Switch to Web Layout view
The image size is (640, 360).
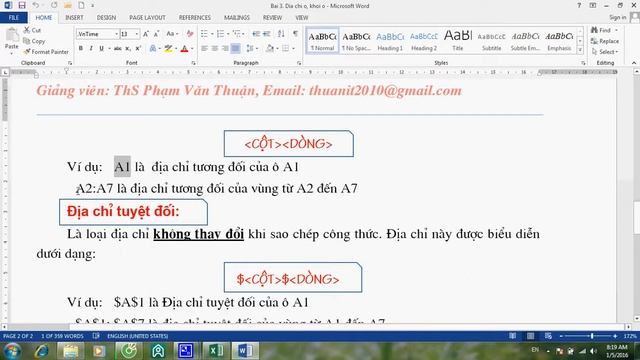(x=548, y=336)
